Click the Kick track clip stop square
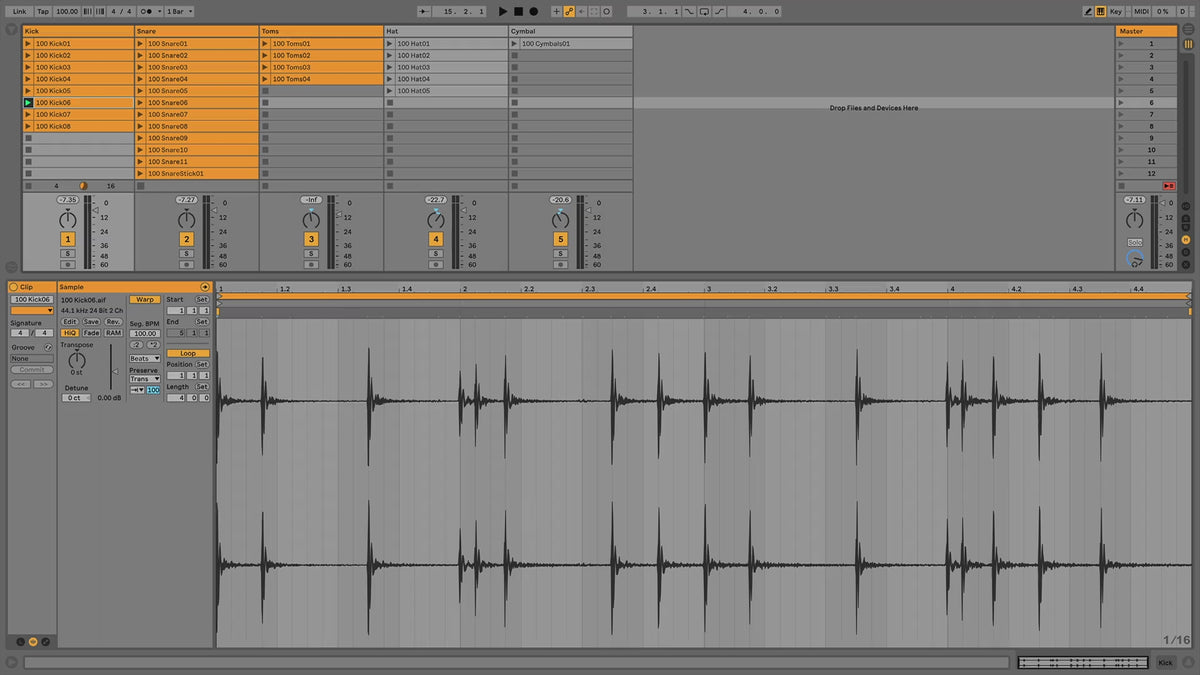 pos(29,186)
